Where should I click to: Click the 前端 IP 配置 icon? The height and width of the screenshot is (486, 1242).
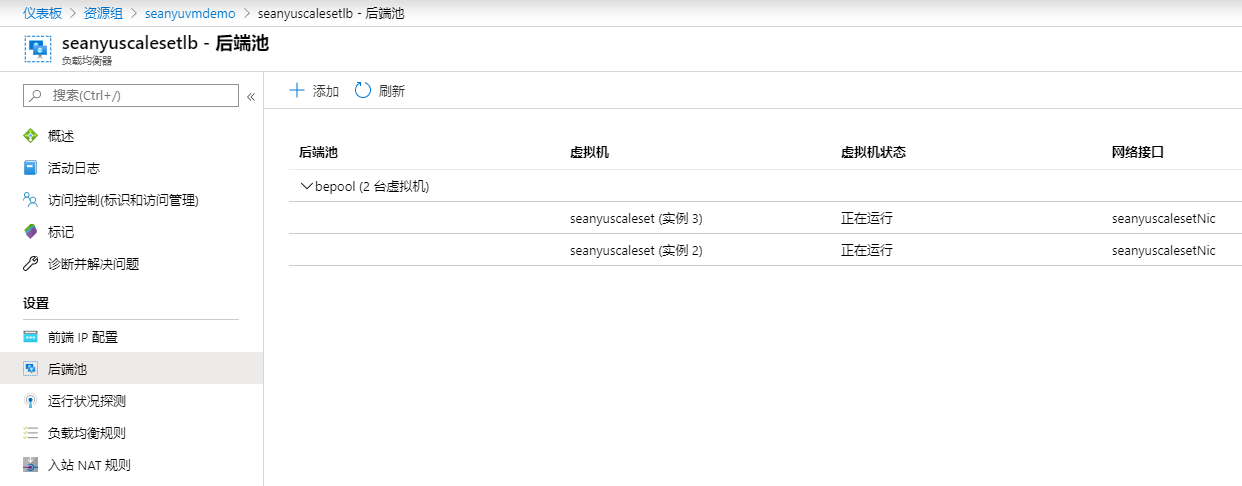30,337
